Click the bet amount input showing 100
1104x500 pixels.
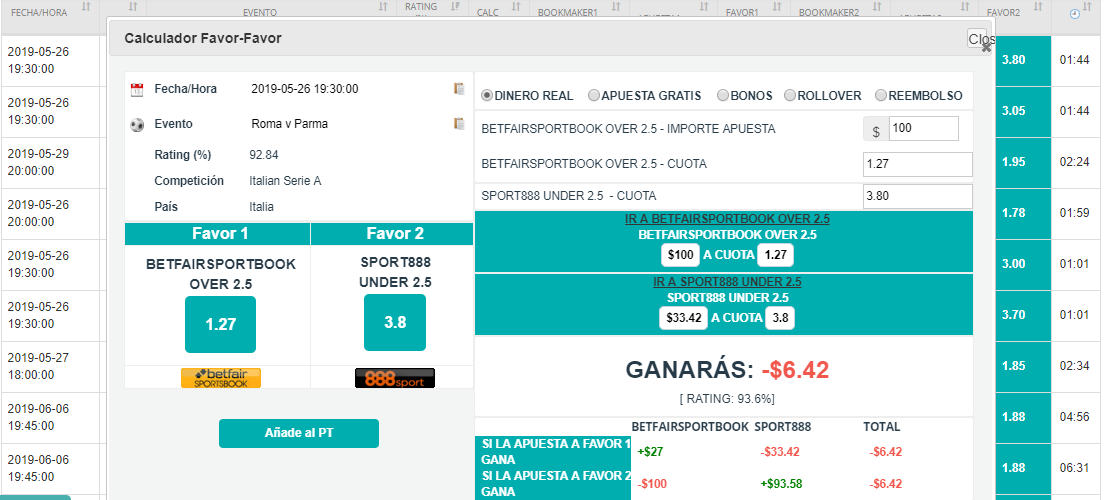(924, 129)
